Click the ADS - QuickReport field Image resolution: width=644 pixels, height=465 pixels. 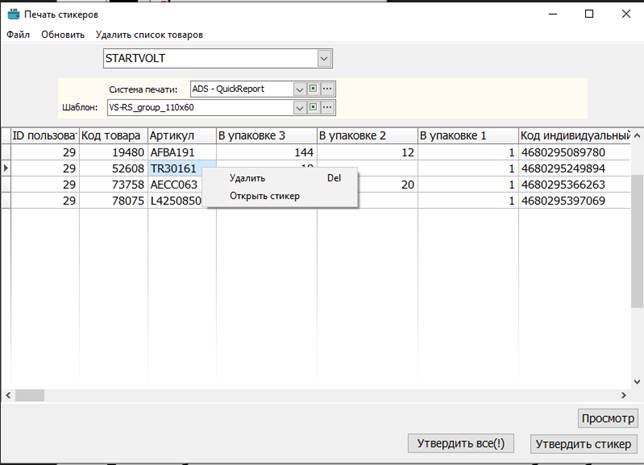(242, 89)
